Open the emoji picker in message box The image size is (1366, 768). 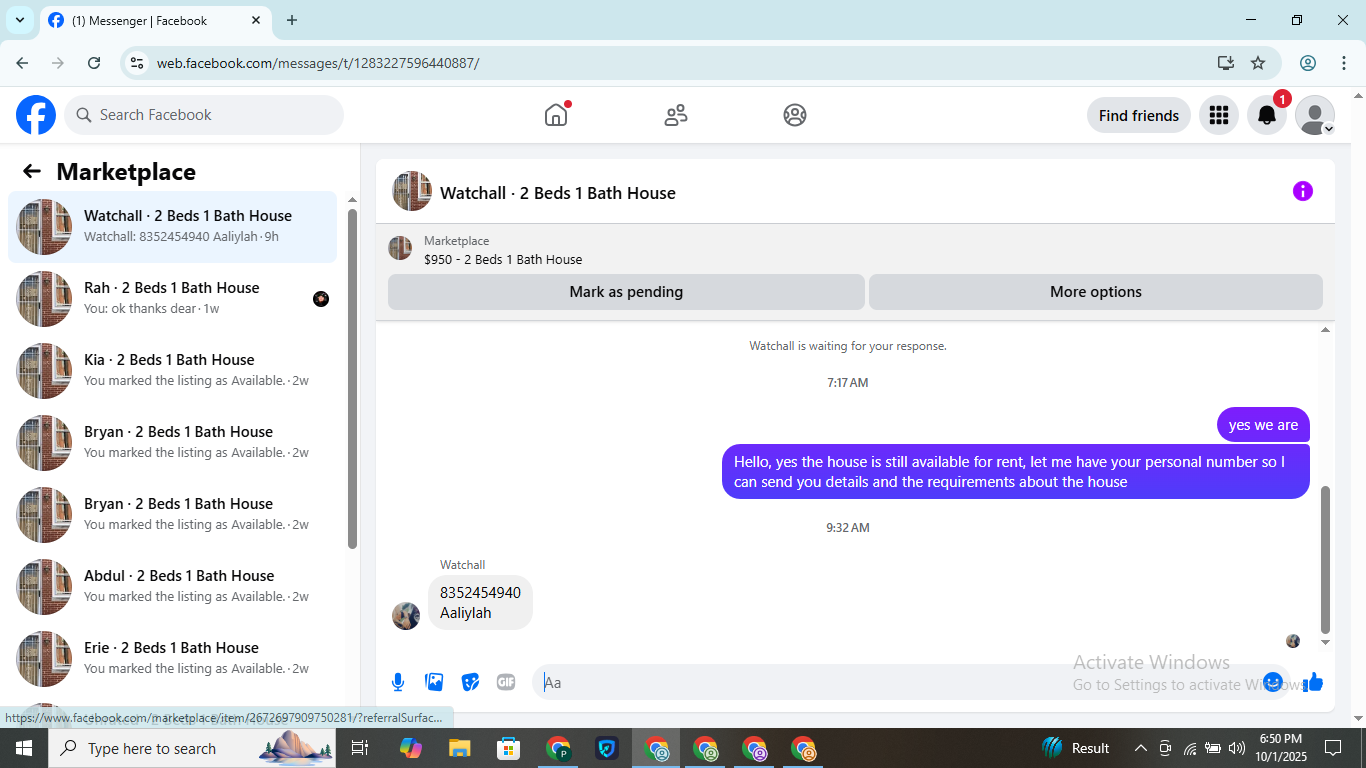click(x=1273, y=682)
